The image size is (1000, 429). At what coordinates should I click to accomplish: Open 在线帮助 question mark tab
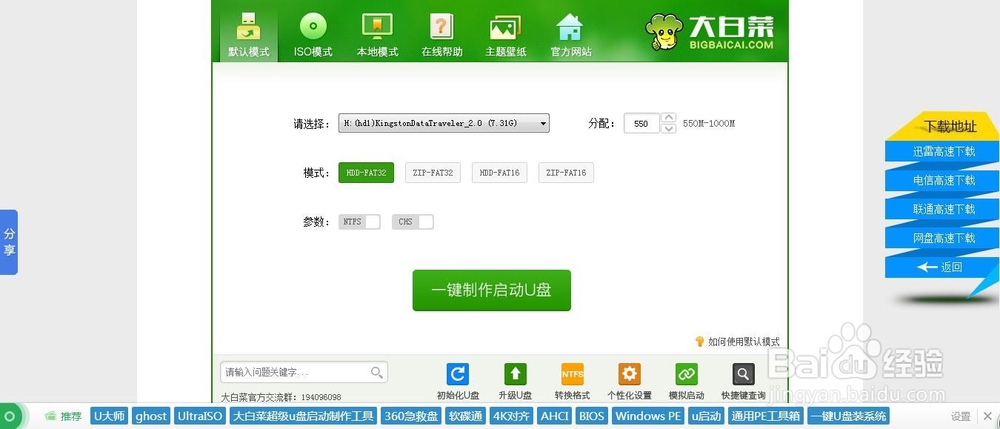[442, 34]
